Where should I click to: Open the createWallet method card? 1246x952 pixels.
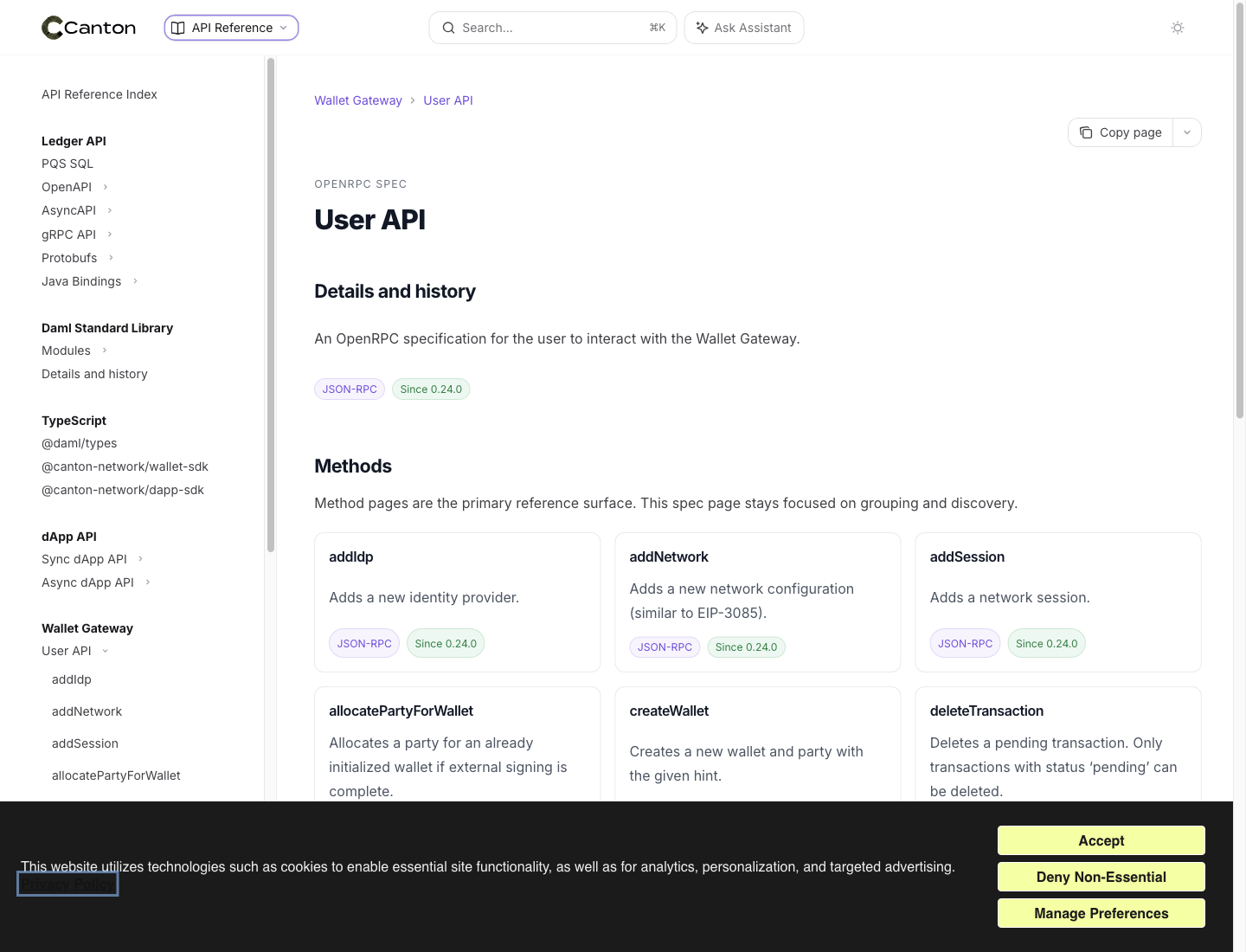758,744
